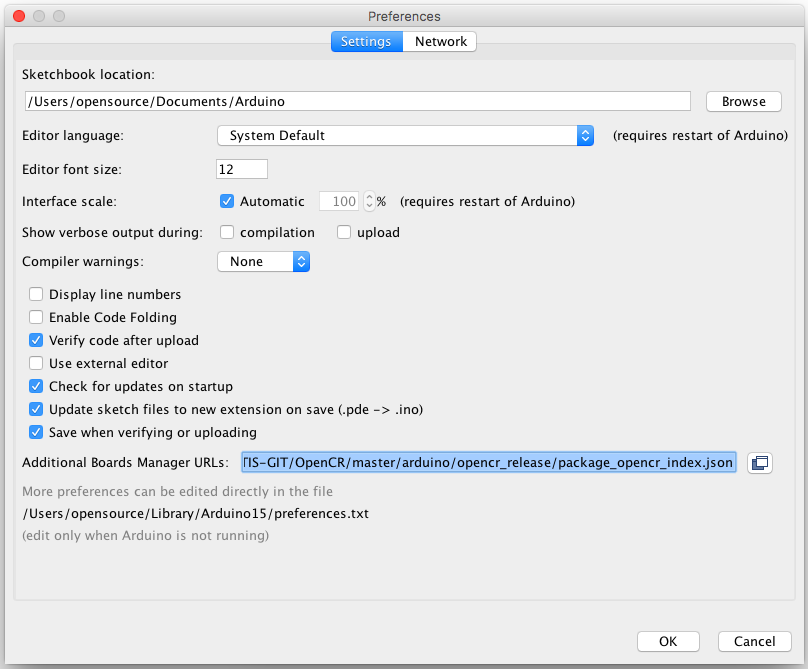
Task: Click the Additional Boards Manager URLs field
Action: (x=488, y=463)
